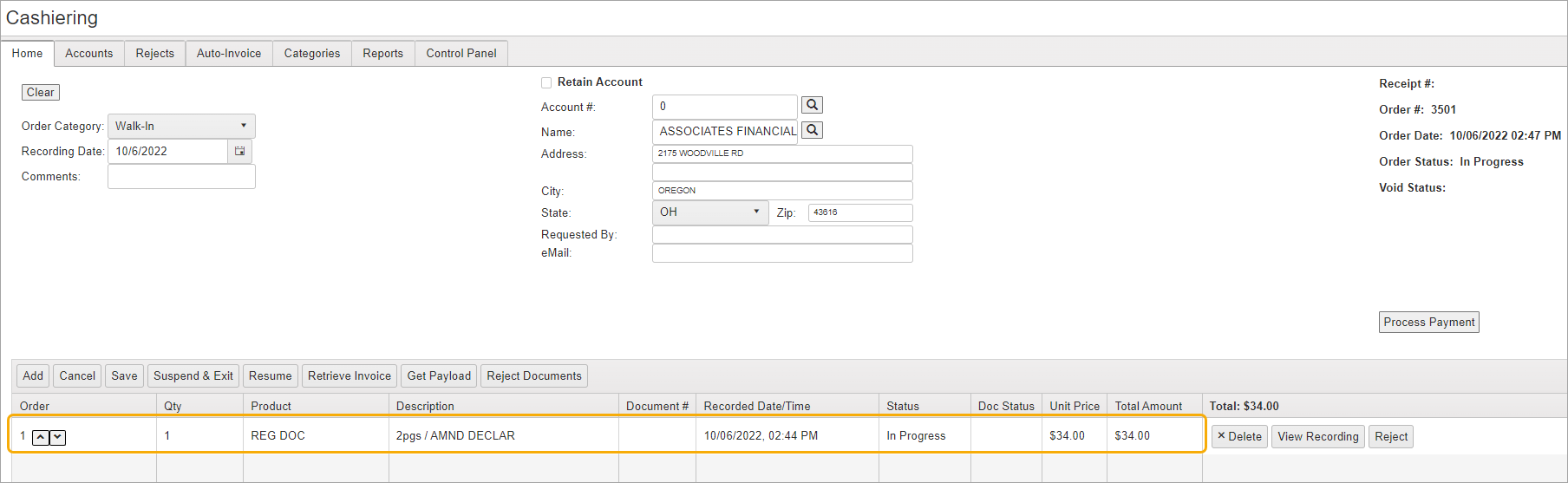The image size is (1568, 483).
Task: Click the Account # search magnifier icon
Action: (x=812, y=105)
